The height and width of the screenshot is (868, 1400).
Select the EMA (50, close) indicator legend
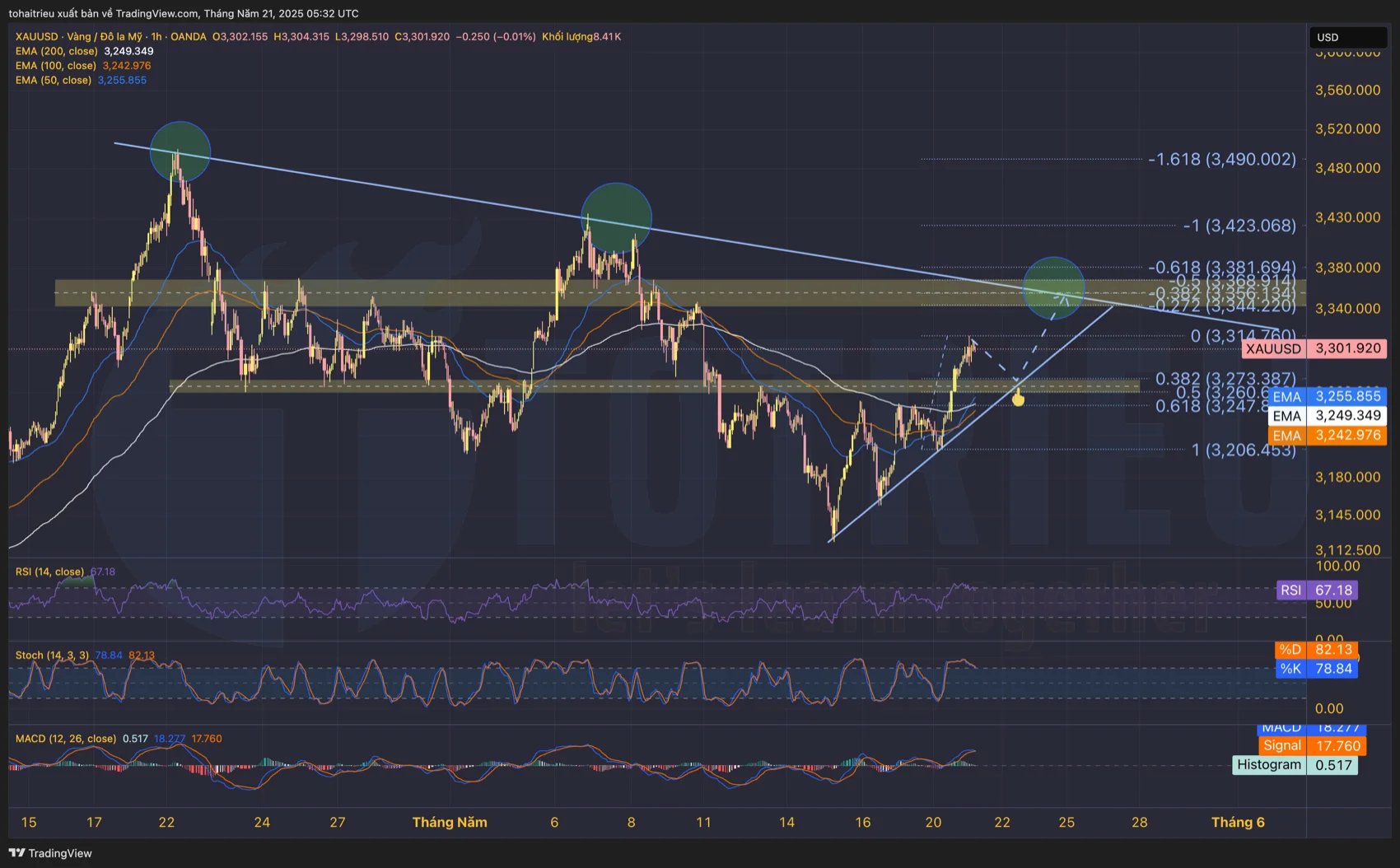(54, 80)
